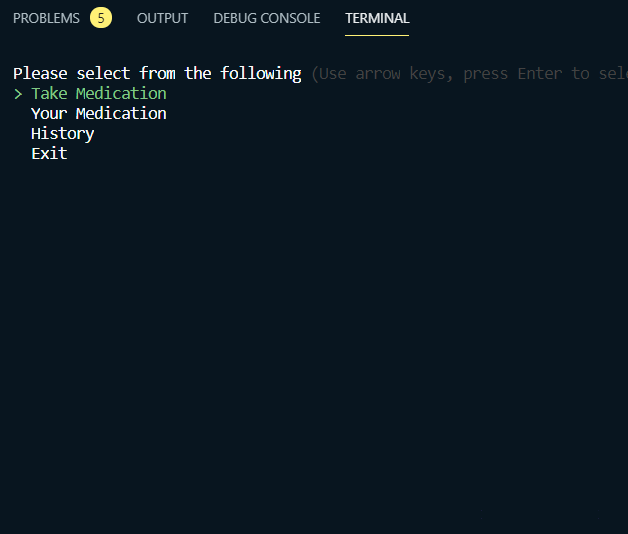Viewport: 628px width, 534px height.
Task: Choose the Take Medication option
Action: pos(99,94)
